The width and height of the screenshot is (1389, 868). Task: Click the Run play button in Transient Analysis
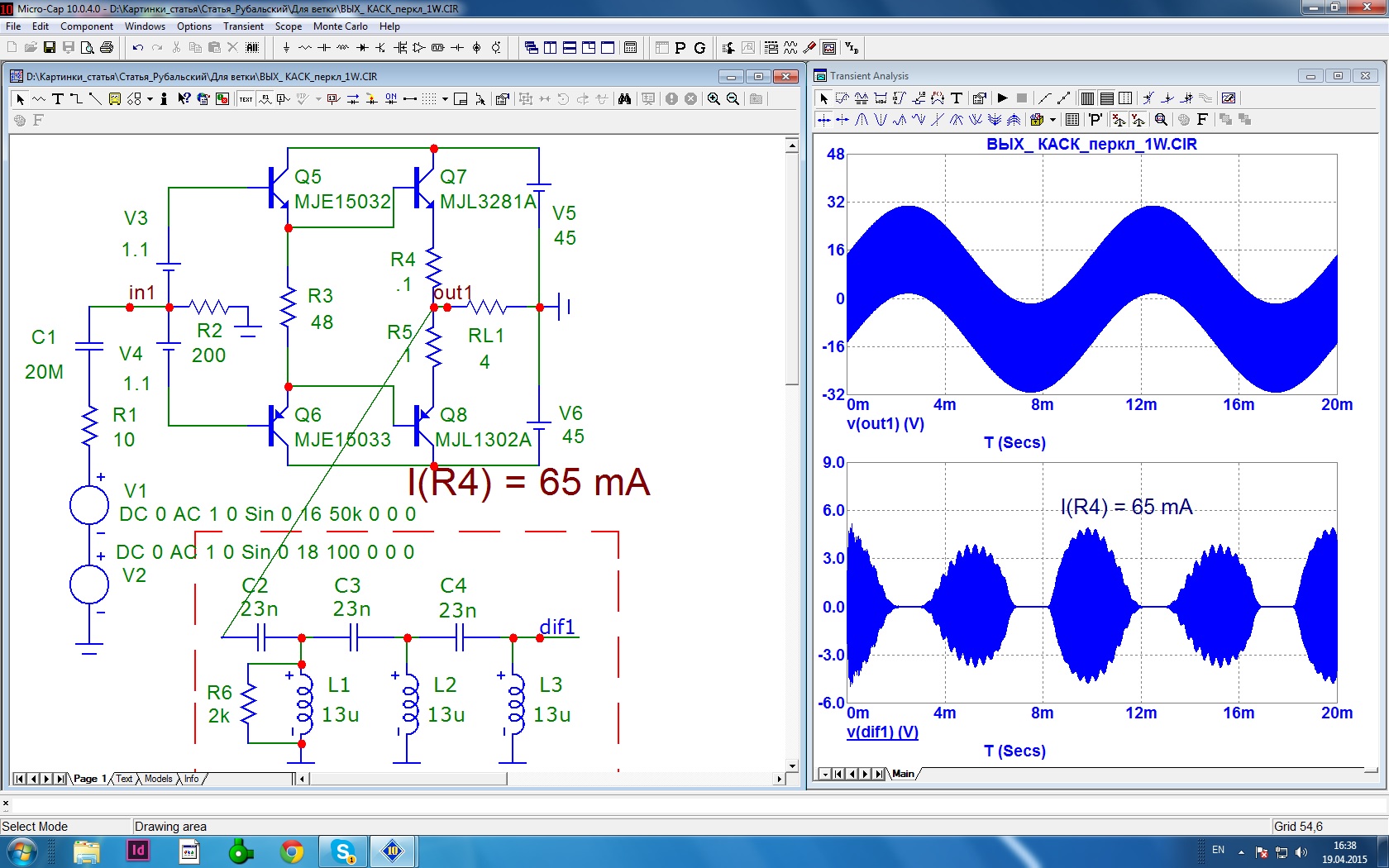(1002, 98)
